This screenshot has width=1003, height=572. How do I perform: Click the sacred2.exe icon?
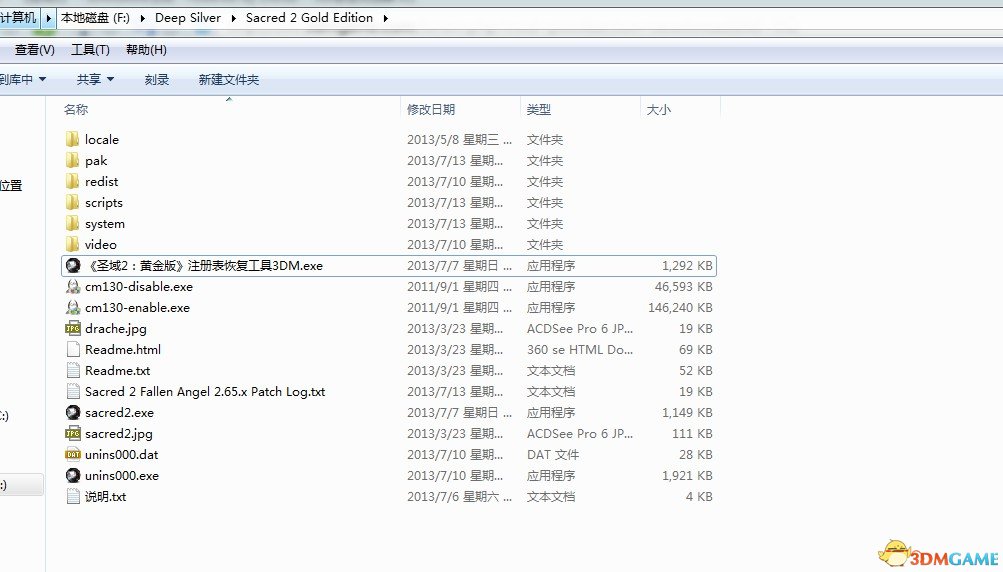[73, 413]
